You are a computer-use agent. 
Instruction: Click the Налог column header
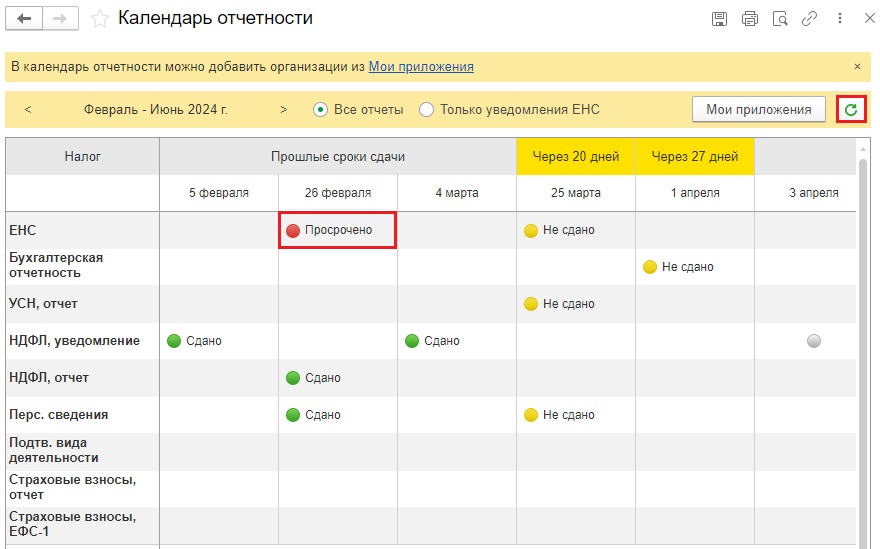coord(82,157)
